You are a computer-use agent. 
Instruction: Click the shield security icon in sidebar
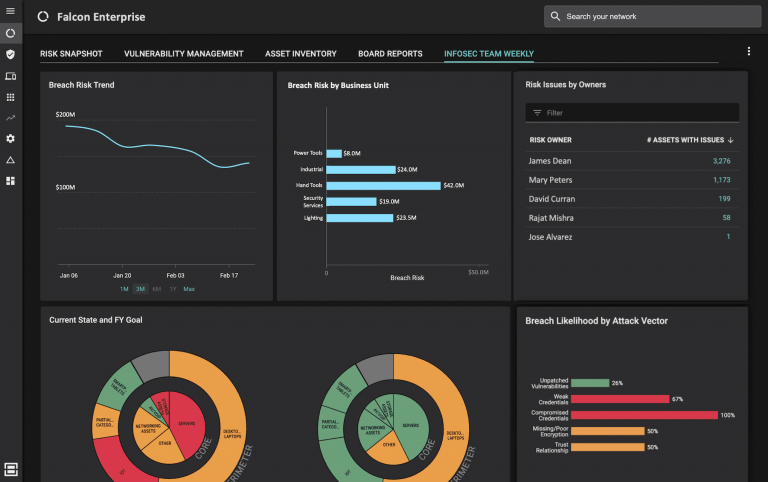(10, 54)
